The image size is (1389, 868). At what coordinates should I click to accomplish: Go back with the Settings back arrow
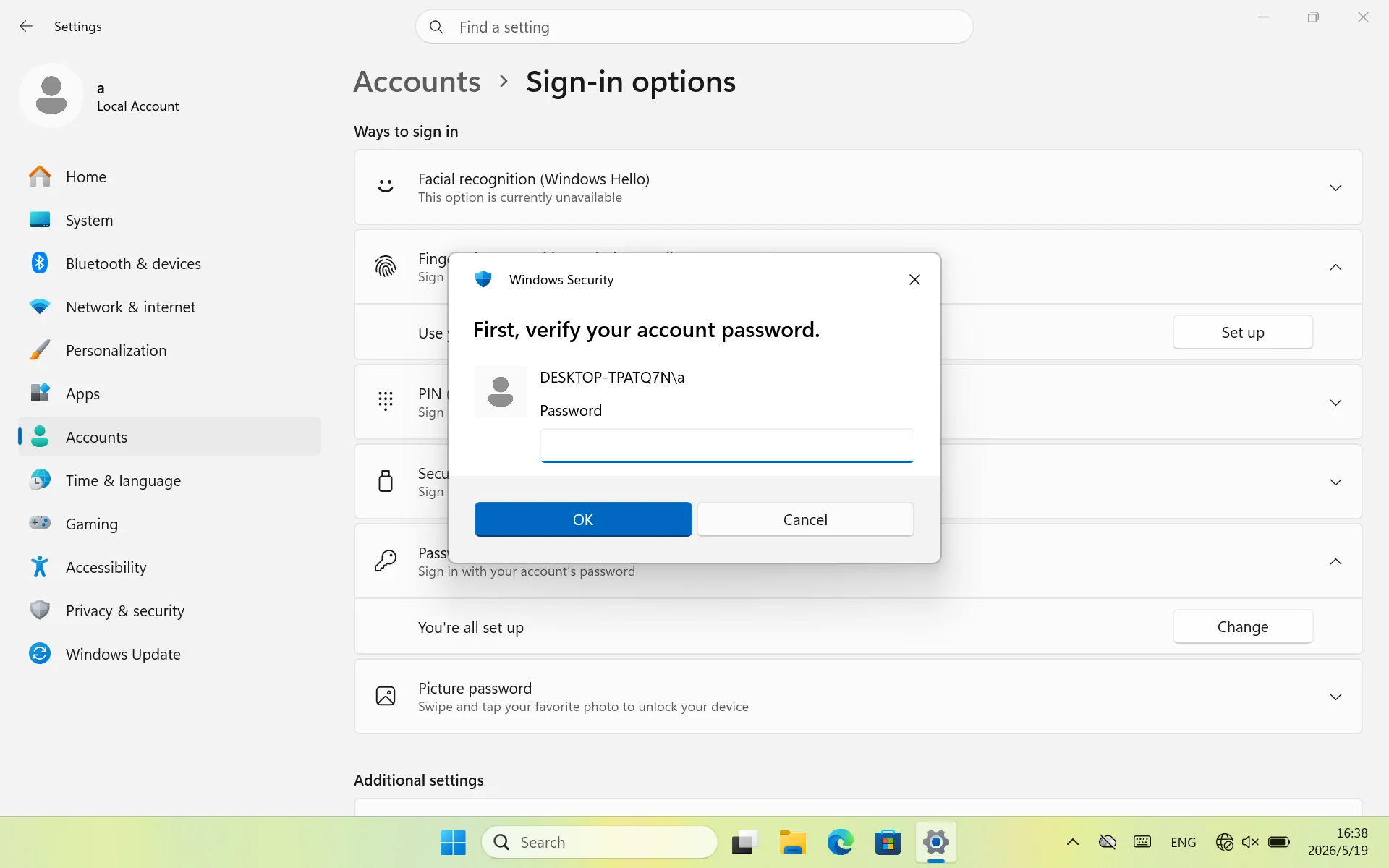tap(26, 26)
